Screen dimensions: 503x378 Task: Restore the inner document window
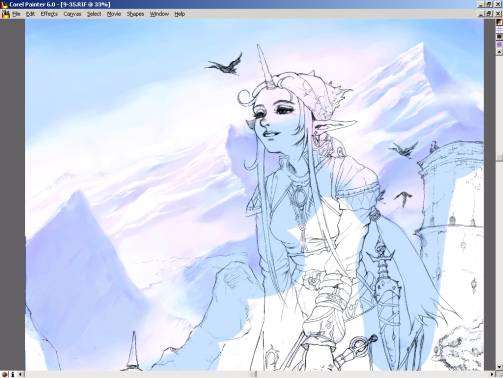(x=489, y=14)
